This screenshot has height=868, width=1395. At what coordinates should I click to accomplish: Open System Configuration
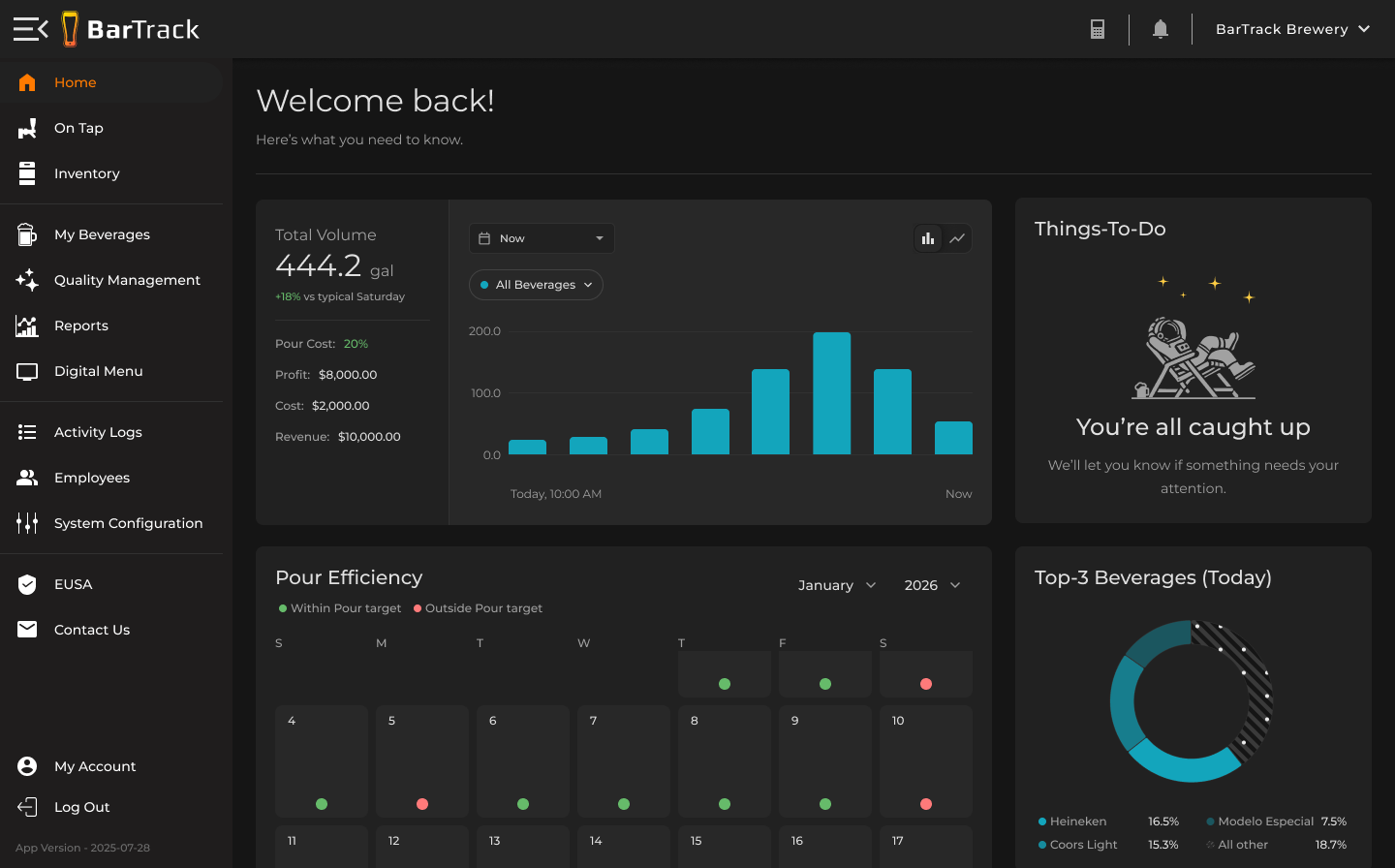[x=129, y=523]
